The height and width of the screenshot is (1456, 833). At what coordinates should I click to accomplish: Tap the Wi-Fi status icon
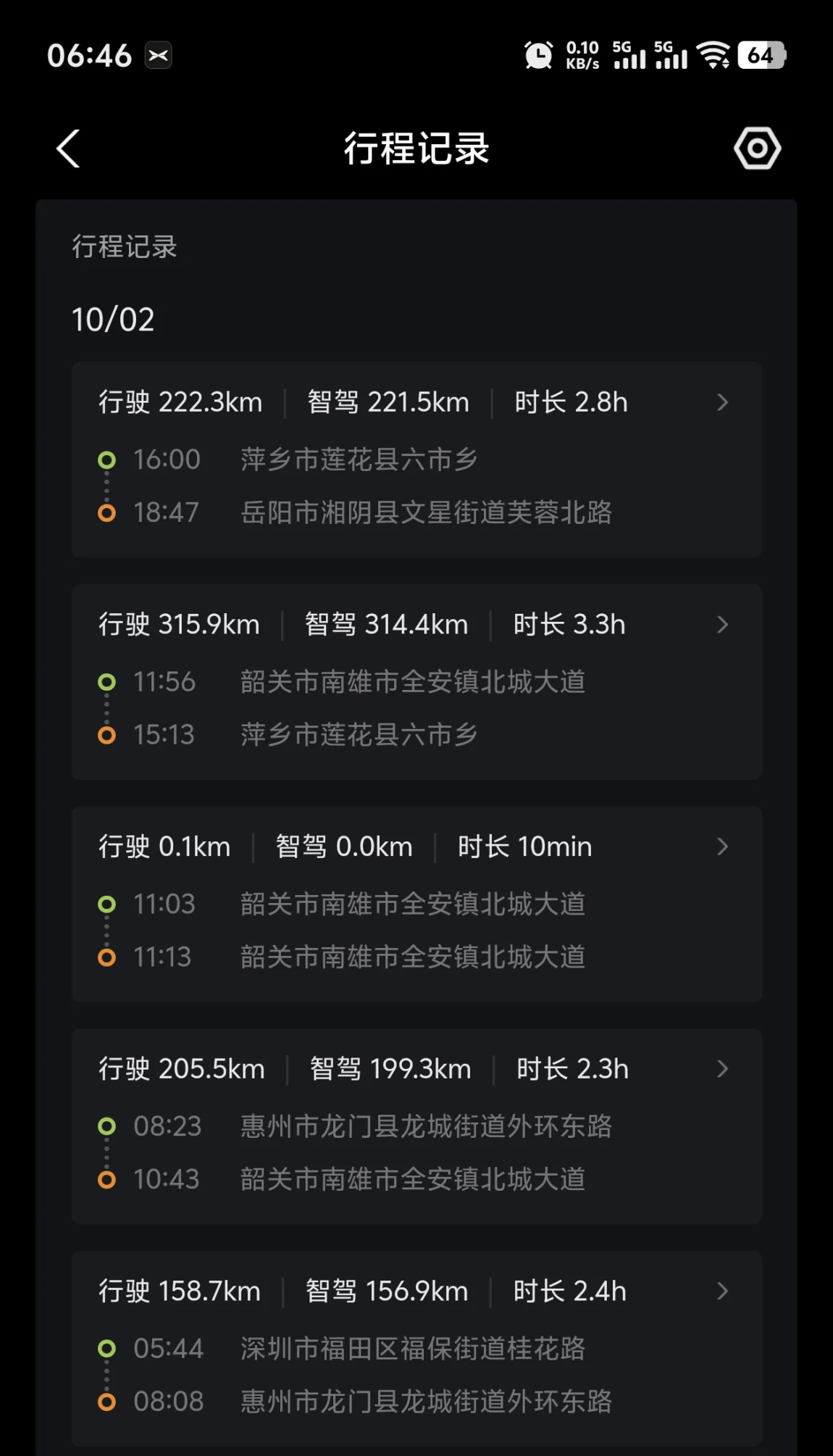tap(713, 55)
